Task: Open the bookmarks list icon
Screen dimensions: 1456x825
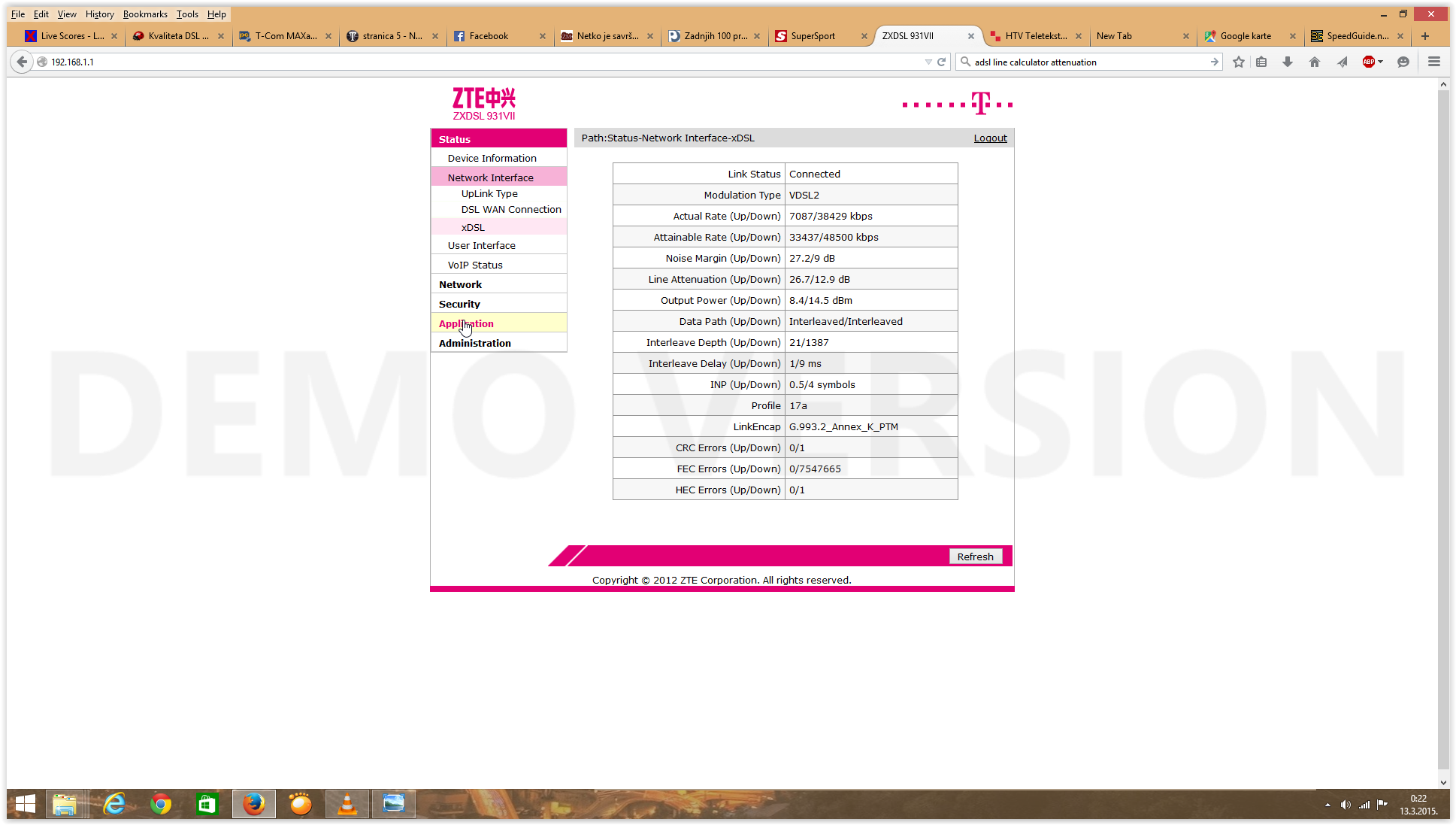Action: pyautogui.click(x=1262, y=62)
